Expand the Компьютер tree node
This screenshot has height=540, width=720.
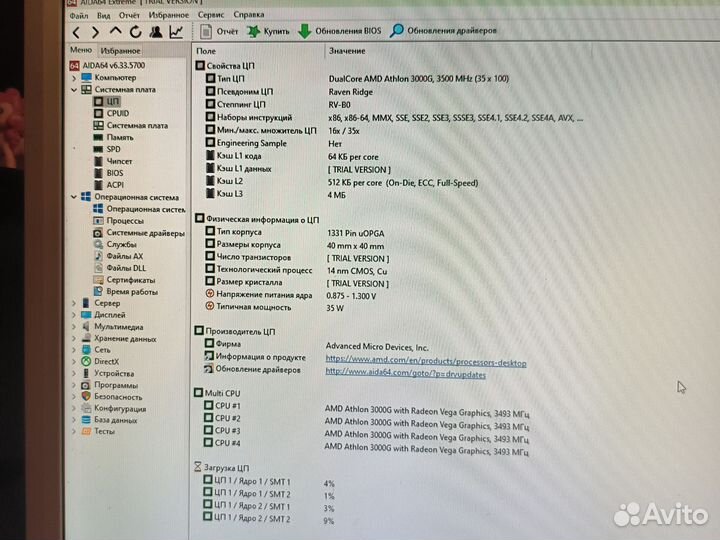tap(73, 77)
